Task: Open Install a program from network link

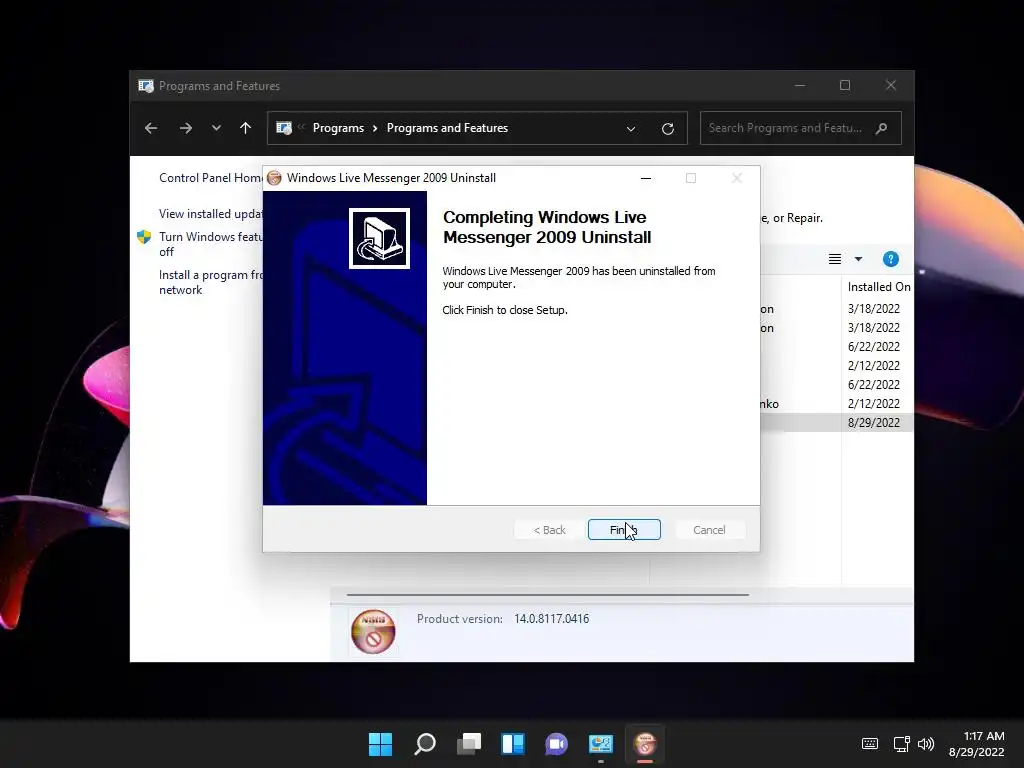Action: click(x=210, y=282)
